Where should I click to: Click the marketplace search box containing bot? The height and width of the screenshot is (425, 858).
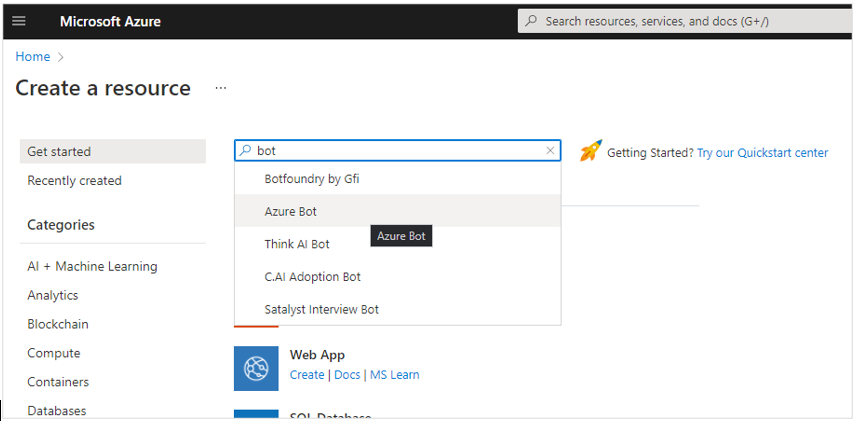pyautogui.click(x=397, y=150)
